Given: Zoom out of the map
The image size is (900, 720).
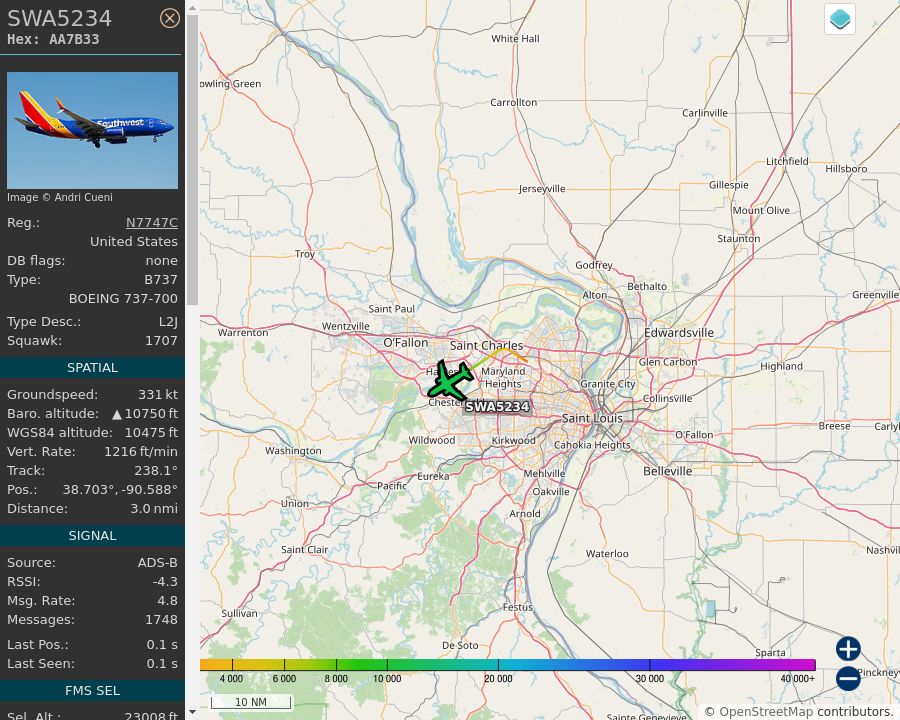Looking at the screenshot, I should click(847, 678).
